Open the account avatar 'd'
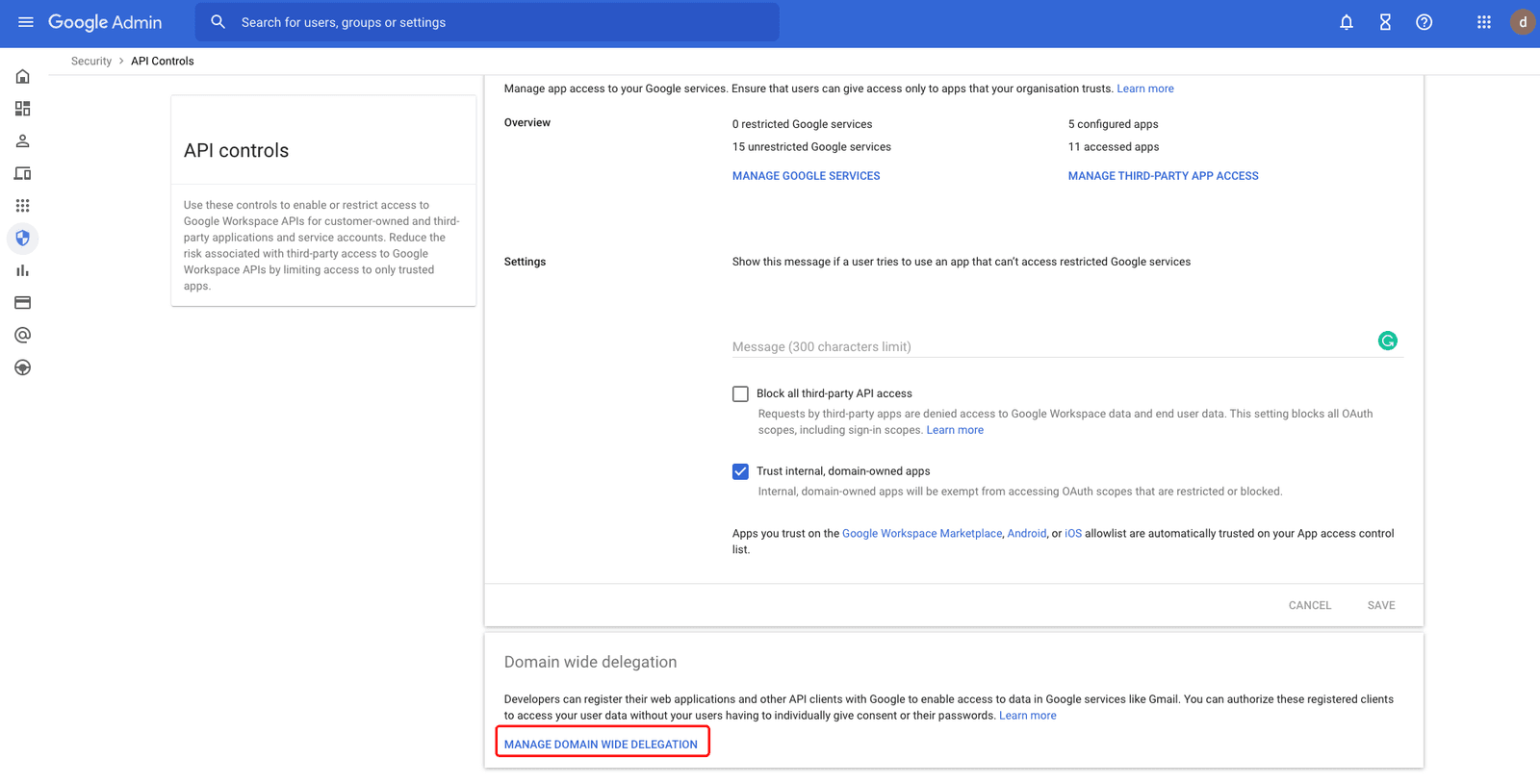Image resolution: width=1540 pixels, height=784 pixels. pos(1523,22)
